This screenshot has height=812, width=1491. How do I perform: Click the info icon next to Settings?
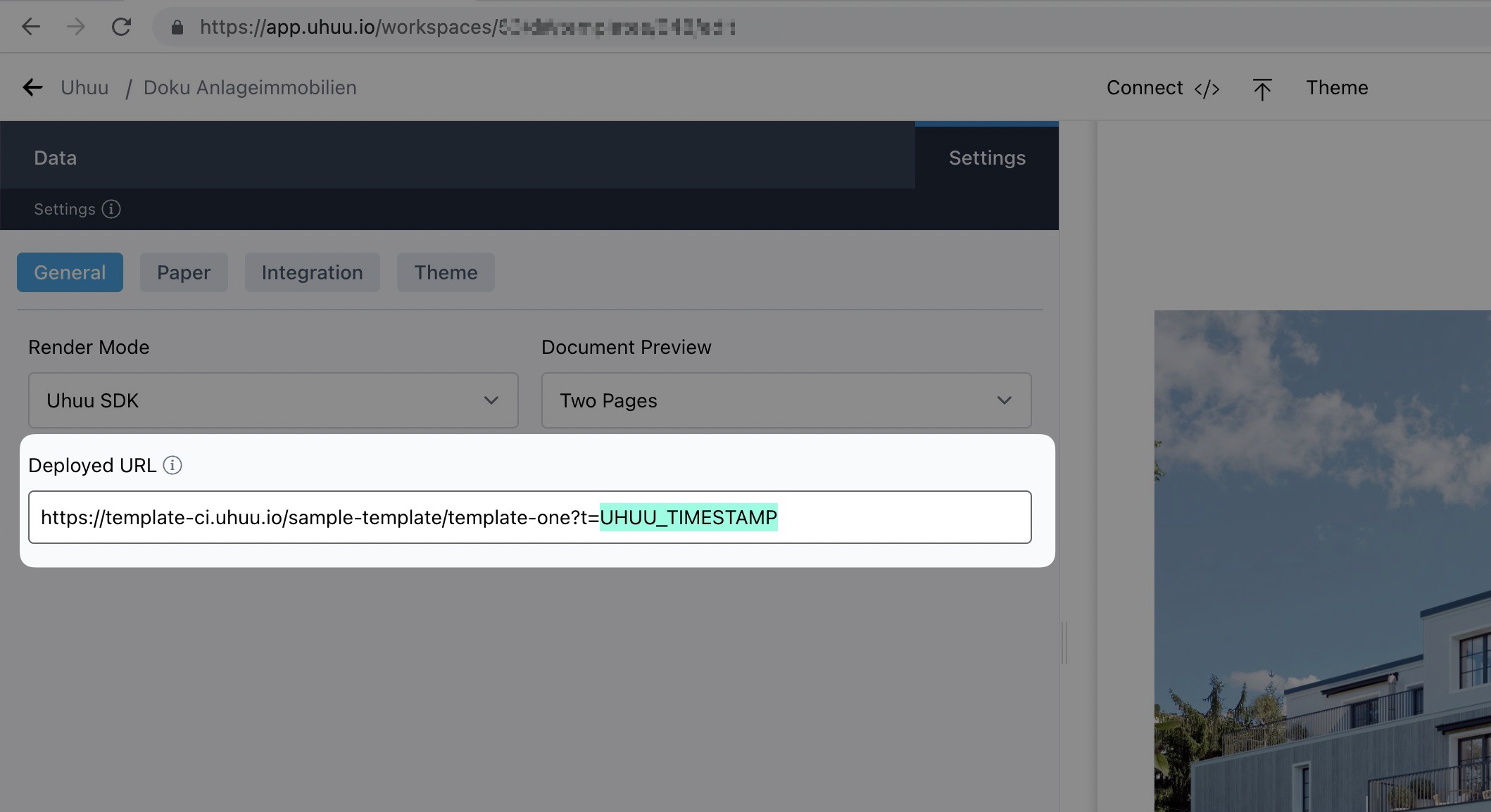coord(111,209)
